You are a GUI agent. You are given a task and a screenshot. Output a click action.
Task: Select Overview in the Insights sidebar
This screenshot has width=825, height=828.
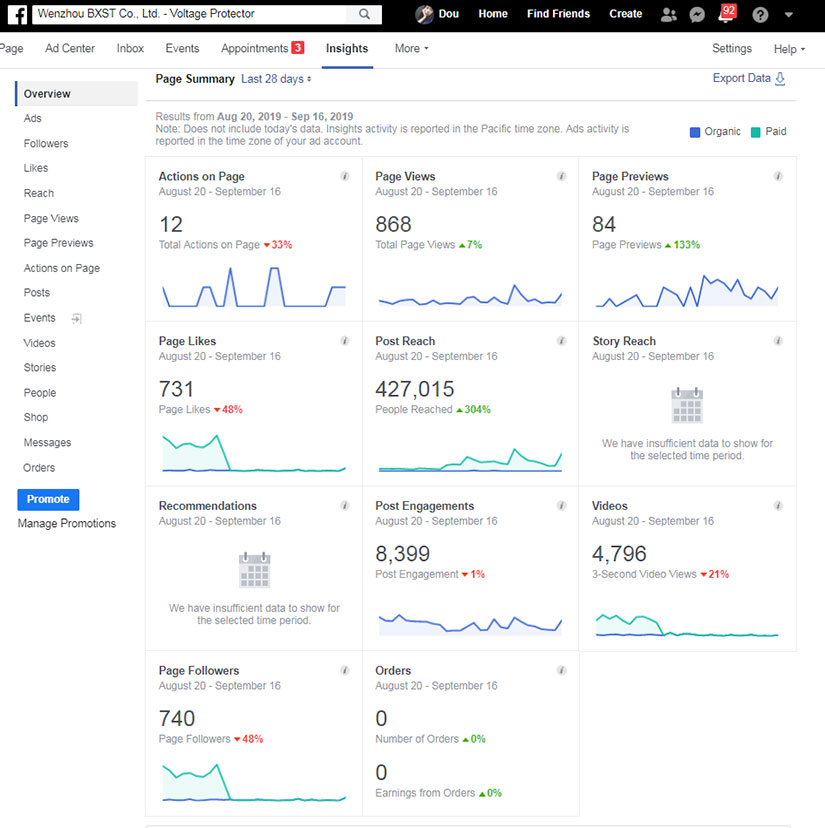[77, 93]
